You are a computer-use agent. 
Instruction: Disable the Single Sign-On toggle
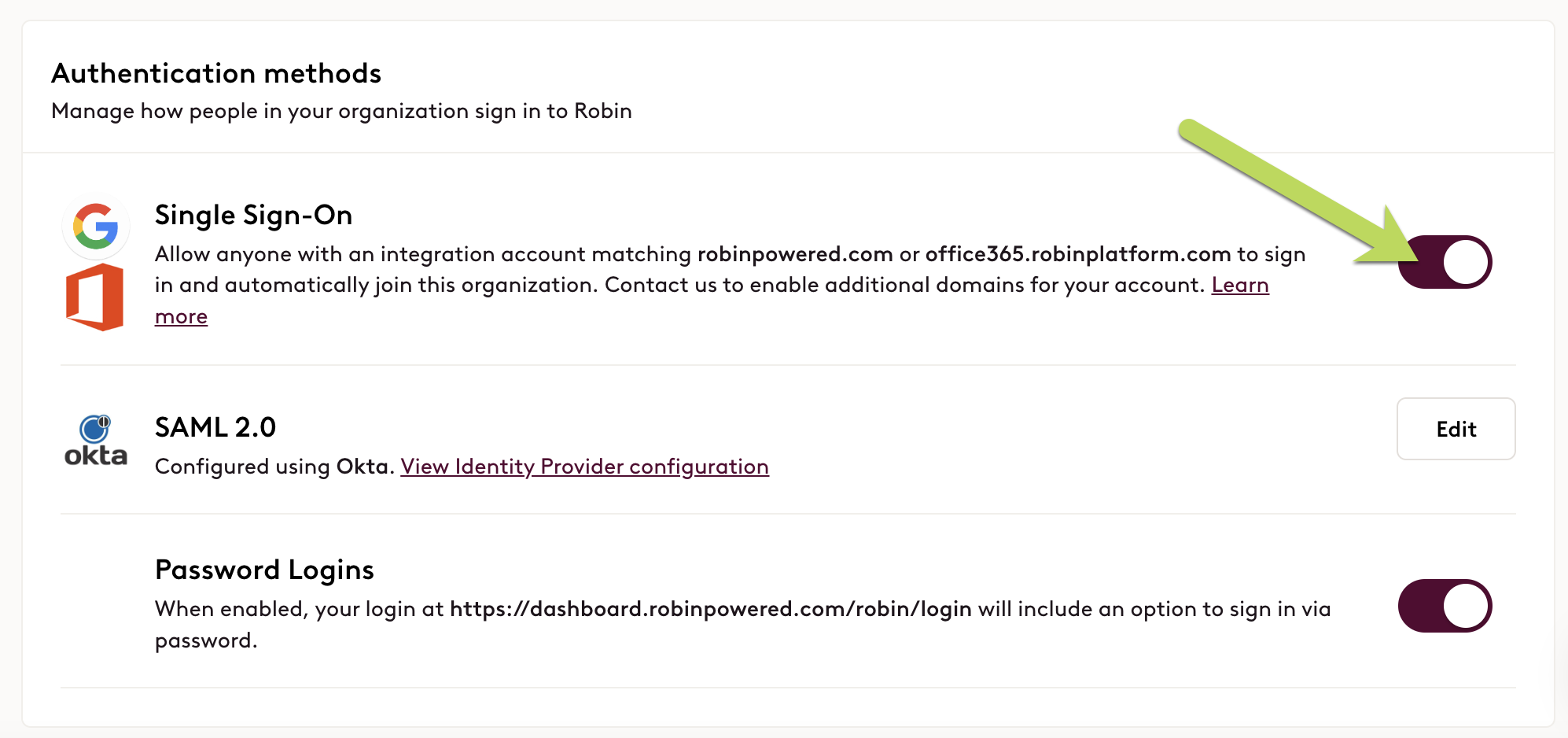coord(1445,262)
